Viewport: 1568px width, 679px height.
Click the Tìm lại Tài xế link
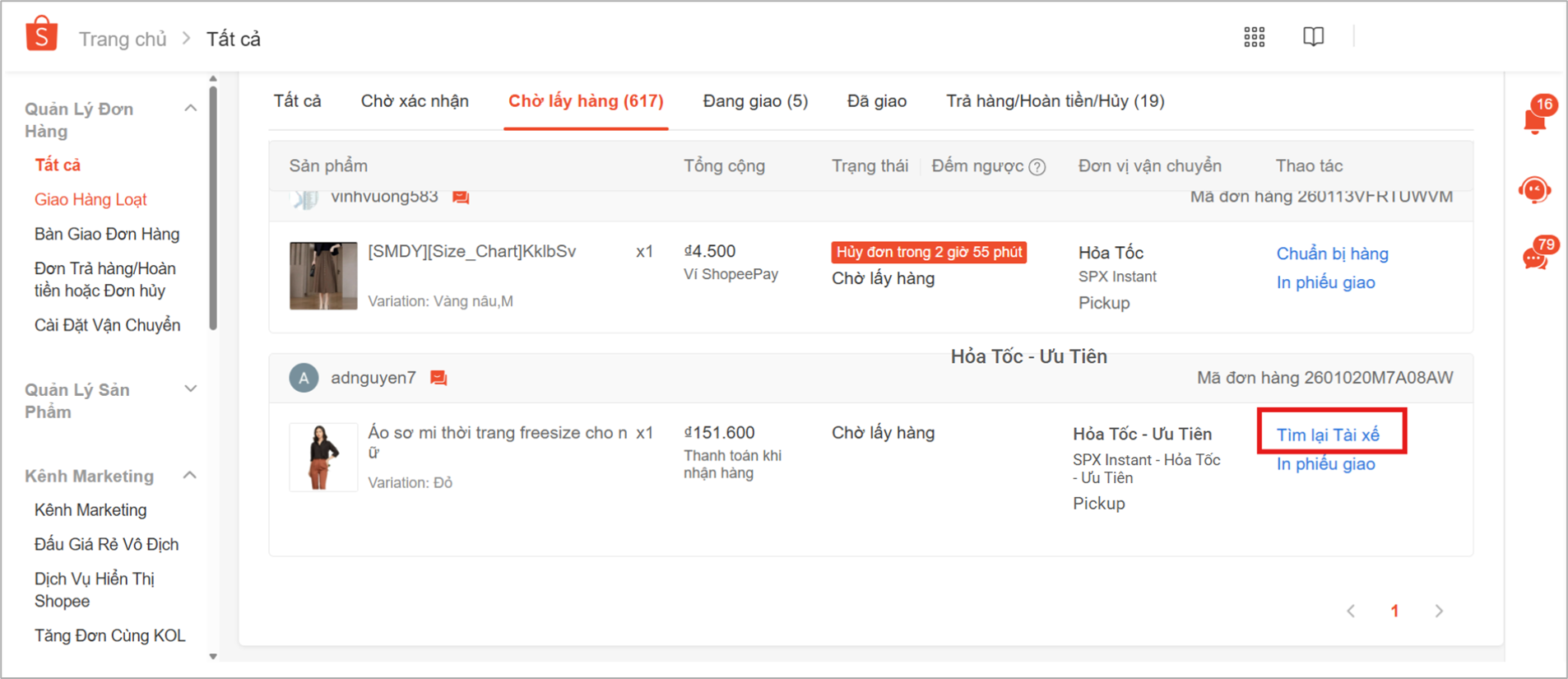coord(1327,435)
